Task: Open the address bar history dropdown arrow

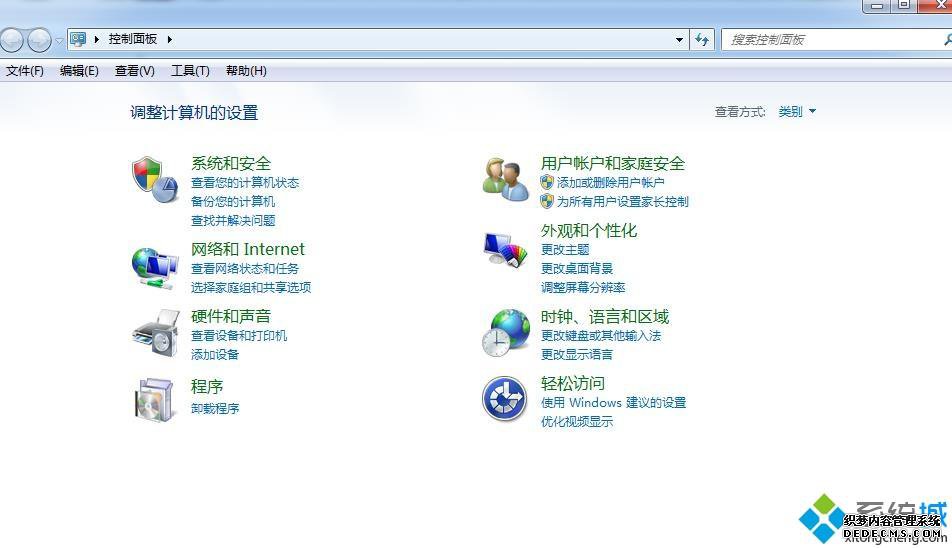Action: tap(679, 40)
